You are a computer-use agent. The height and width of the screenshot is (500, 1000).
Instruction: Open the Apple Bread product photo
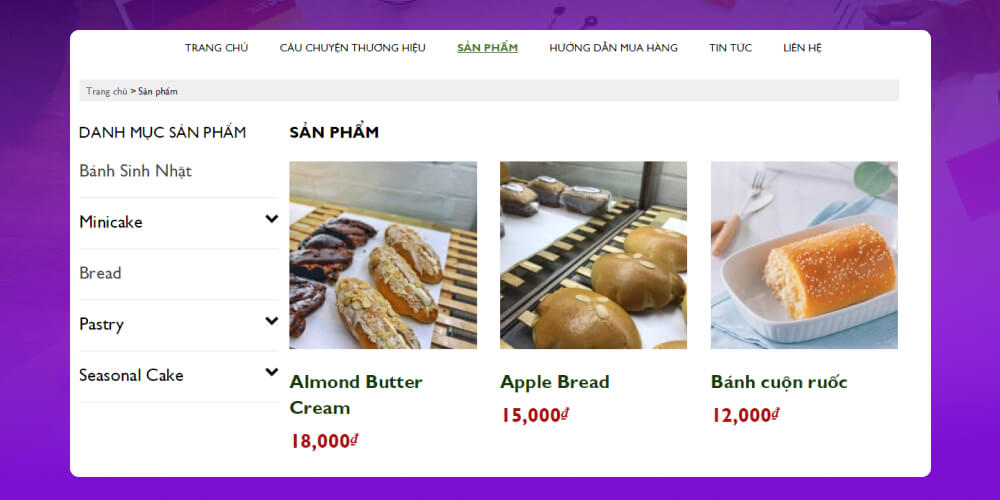click(x=593, y=255)
